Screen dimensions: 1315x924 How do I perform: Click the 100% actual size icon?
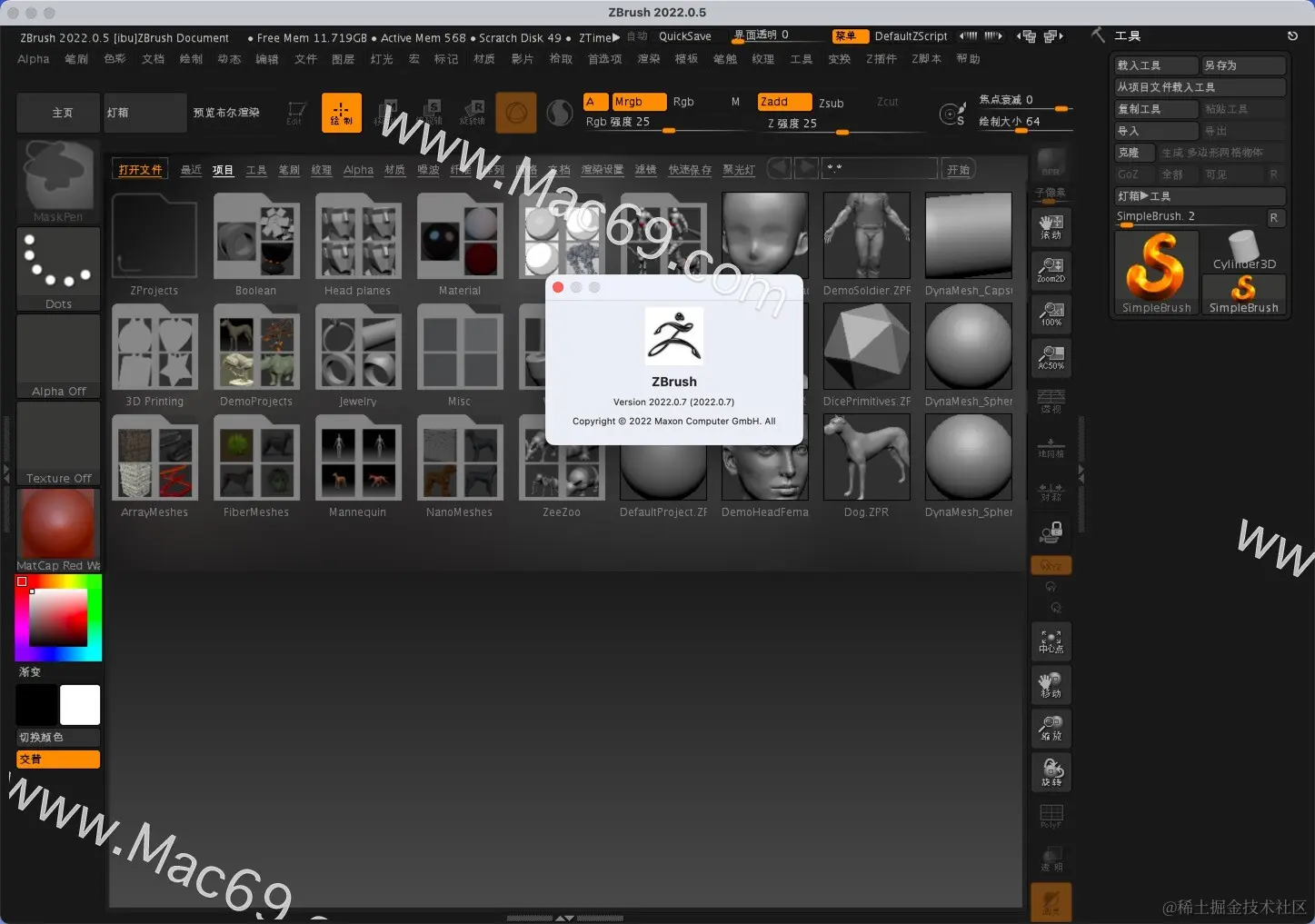tap(1051, 313)
